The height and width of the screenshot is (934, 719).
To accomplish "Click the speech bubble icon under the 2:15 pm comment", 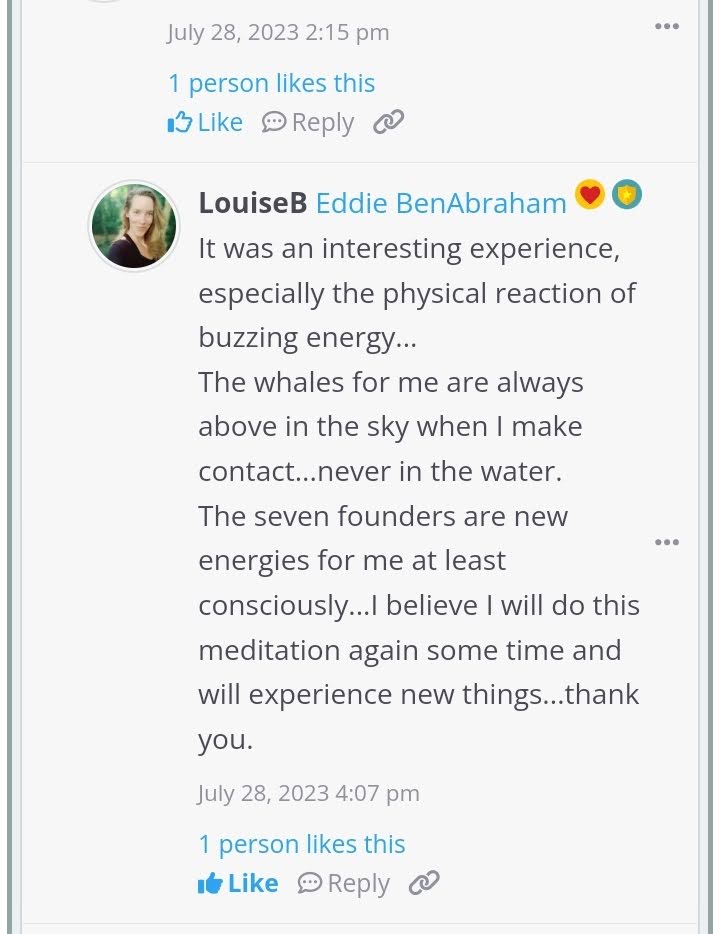I will tap(274, 122).
